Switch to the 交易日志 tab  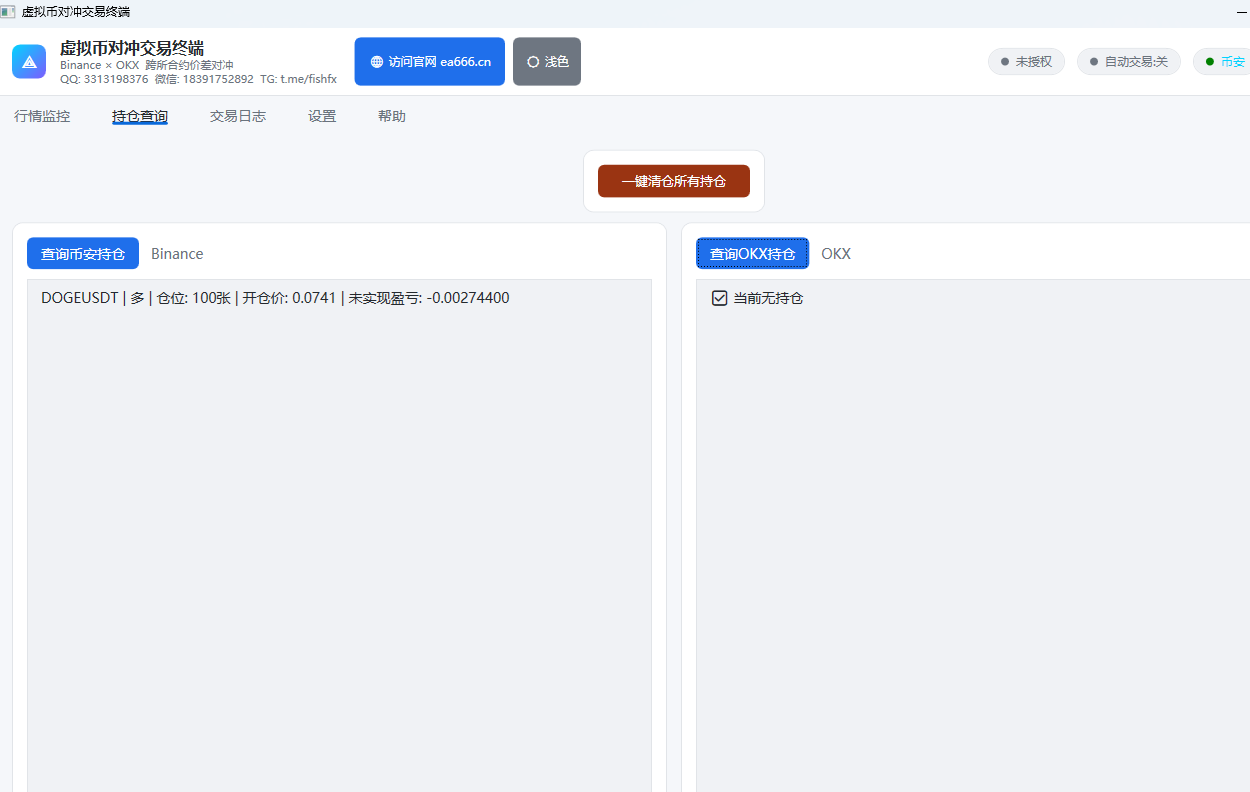click(238, 116)
